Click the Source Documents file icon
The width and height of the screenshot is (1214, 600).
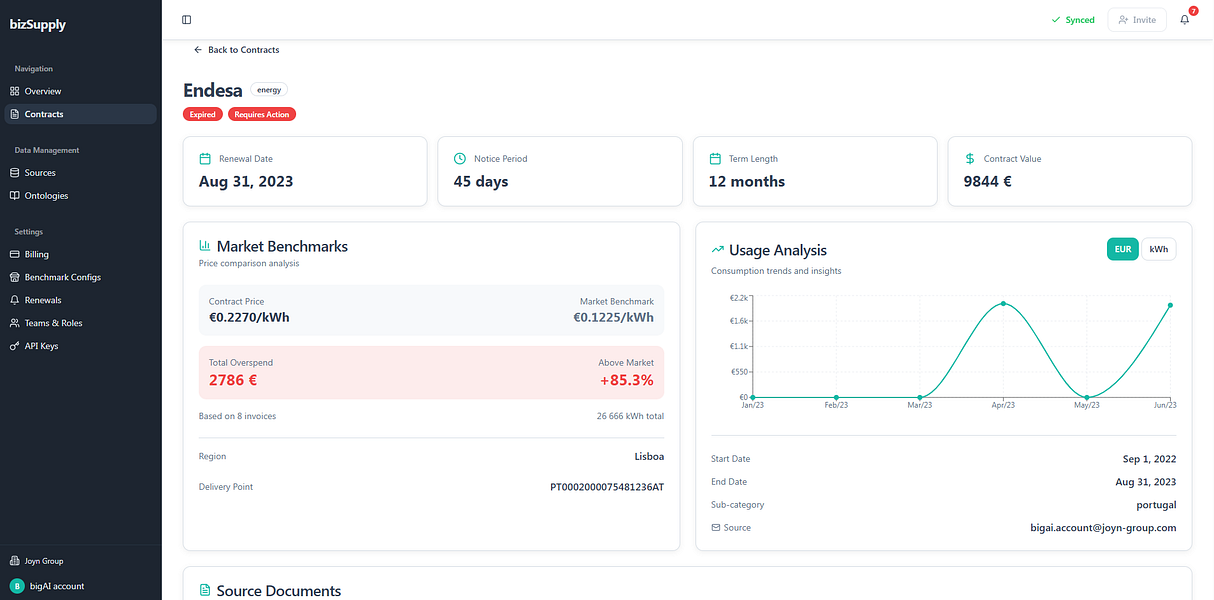pos(205,590)
